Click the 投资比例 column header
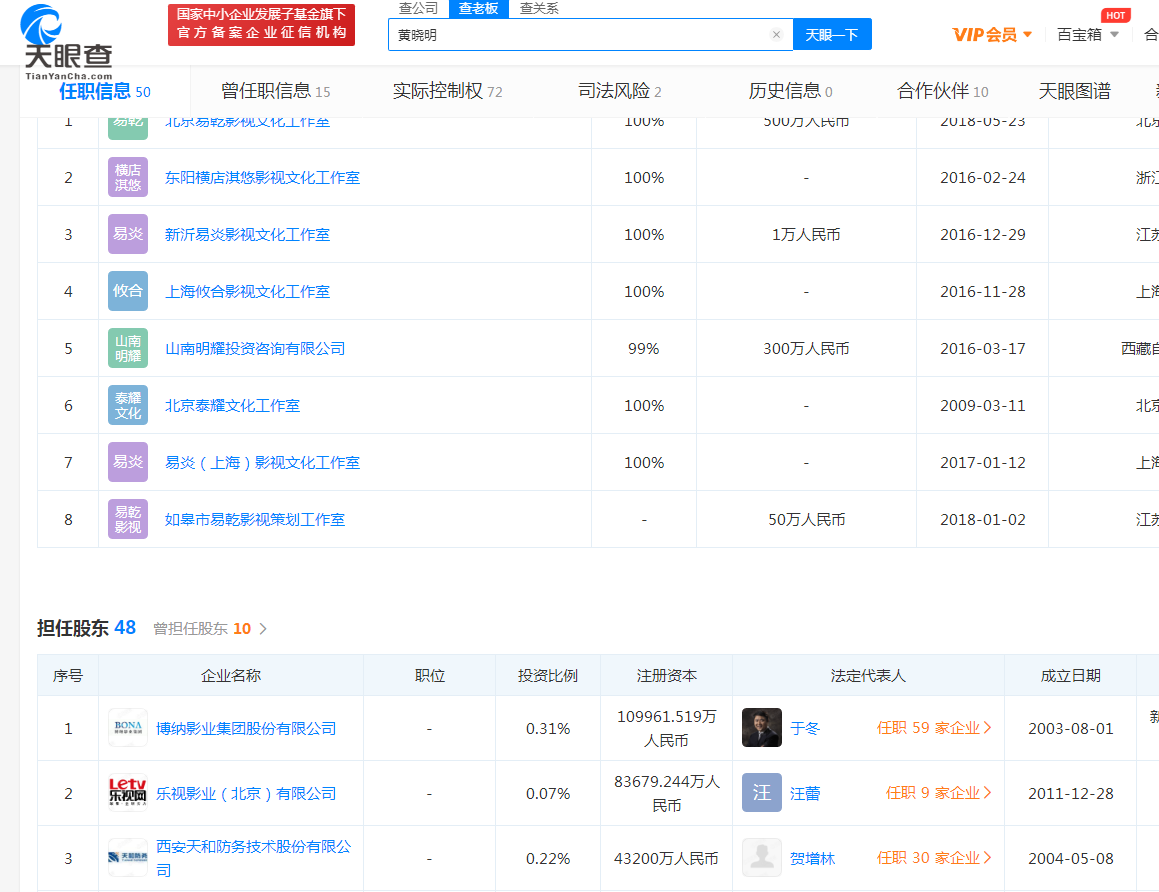 point(548,675)
